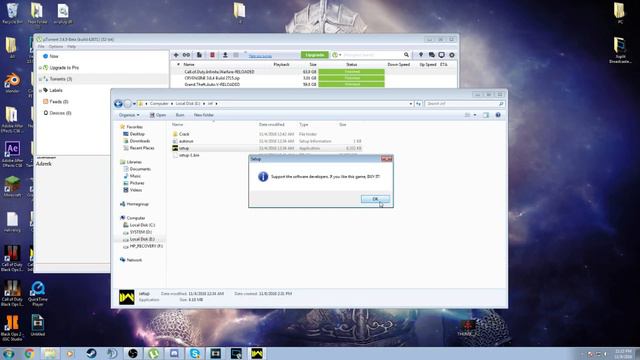Click Burn in Explorer toolbar

coord(180,115)
